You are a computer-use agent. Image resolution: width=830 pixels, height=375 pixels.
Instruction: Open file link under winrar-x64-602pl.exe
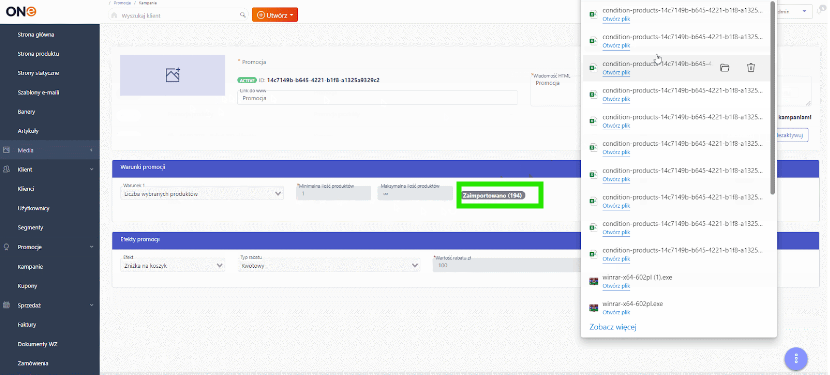(616, 312)
